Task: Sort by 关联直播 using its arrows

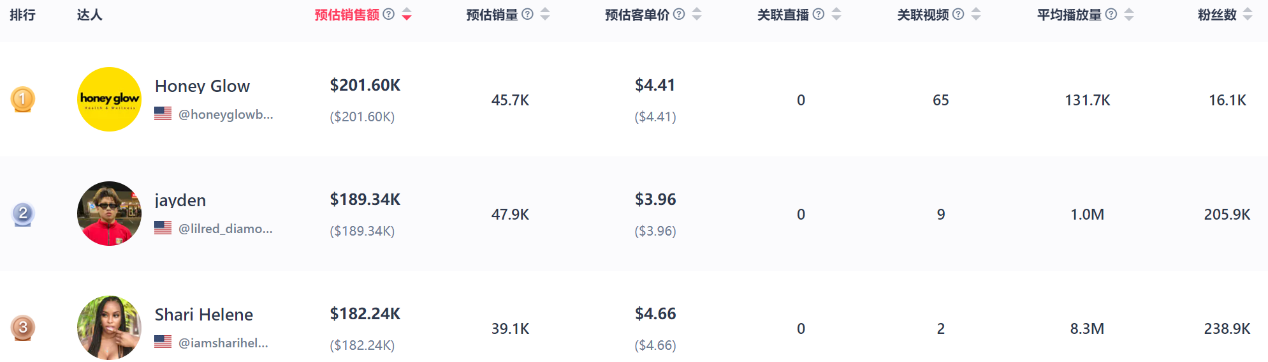Action: click(836, 15)
